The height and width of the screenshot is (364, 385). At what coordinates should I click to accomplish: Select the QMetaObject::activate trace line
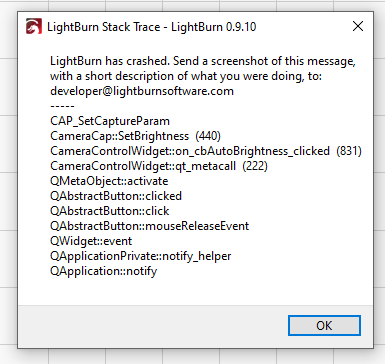click(x=109, y=181)
